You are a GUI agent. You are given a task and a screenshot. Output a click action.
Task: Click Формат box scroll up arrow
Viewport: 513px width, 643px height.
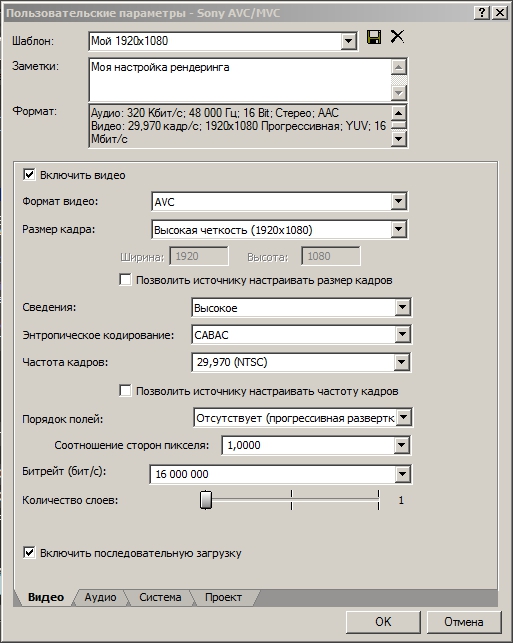399,113
